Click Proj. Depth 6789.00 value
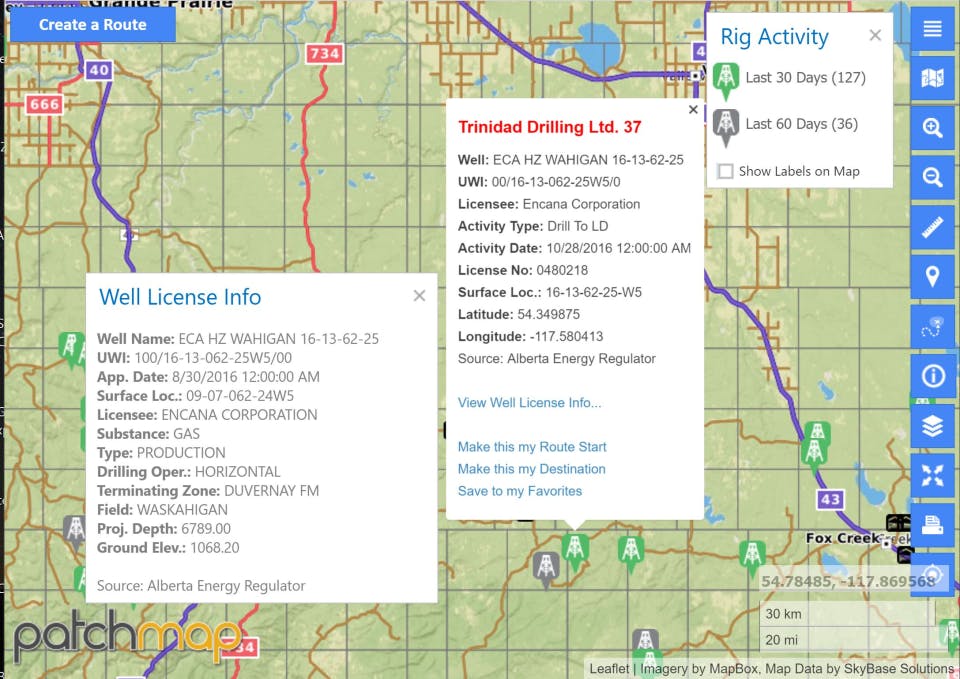Image resolution: width=960 pixels, height=679 pixels. tap(206, 528)
